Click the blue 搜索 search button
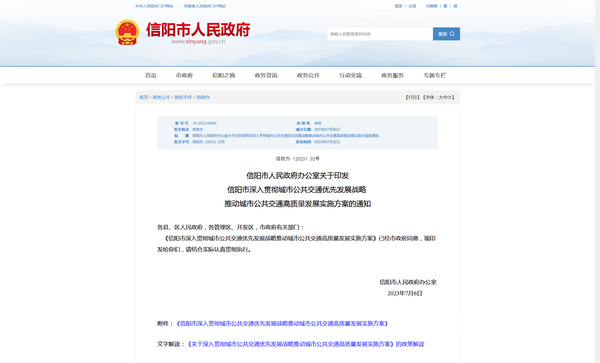Screen dimensions: 600x363 446,34
